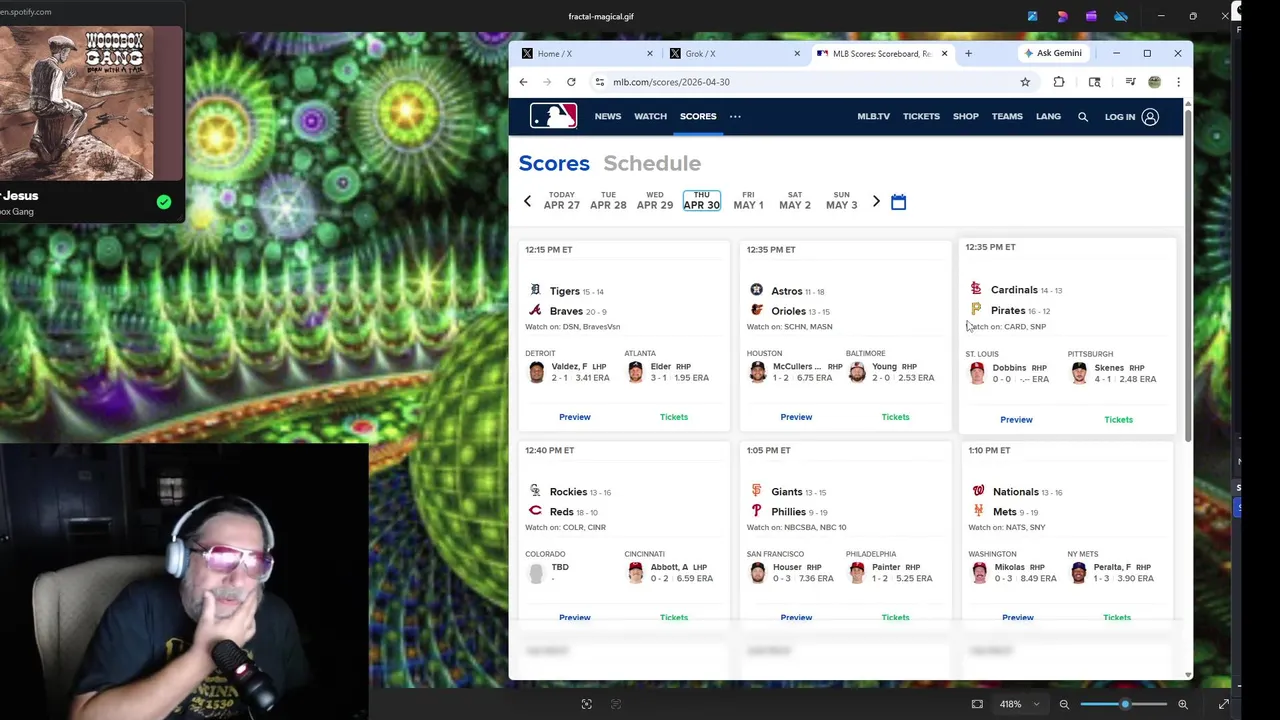
Task: Select the TUE APR 28 date
Action: [608, 201]
